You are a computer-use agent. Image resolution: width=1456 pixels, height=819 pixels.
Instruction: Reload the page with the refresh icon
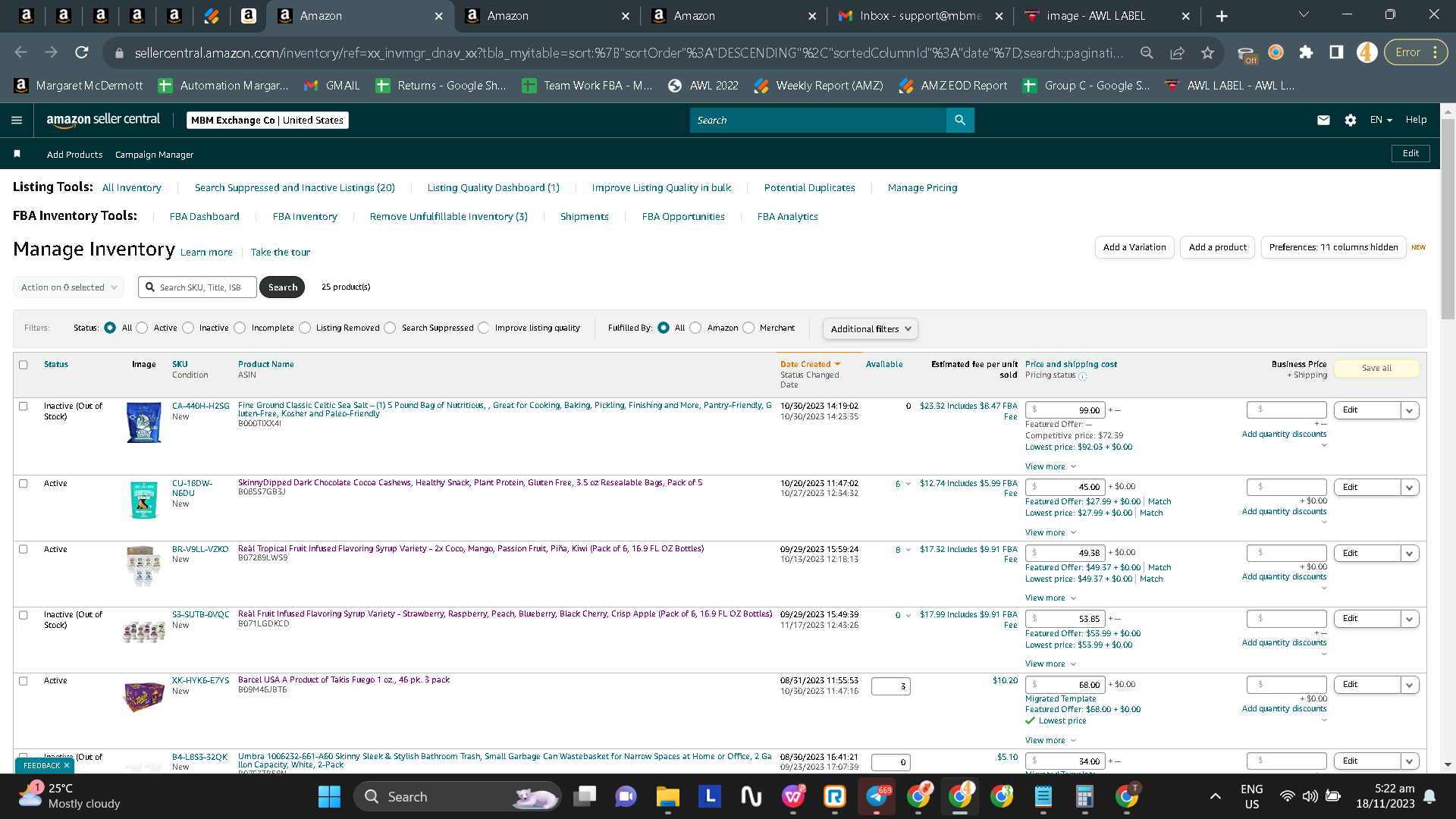coord(81,52)
